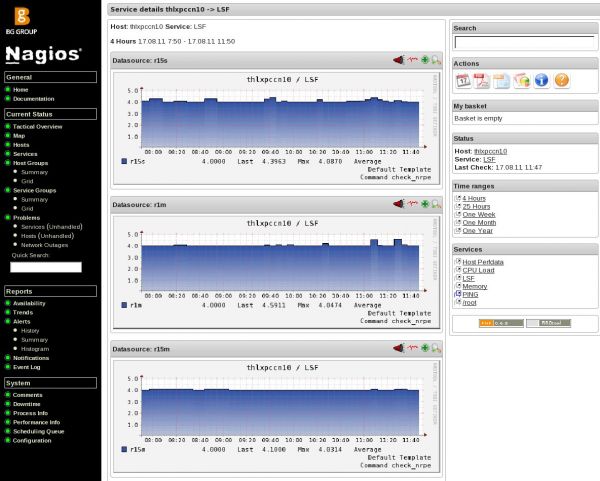Click the red alert horn icon on r15m
Viewport: 600px width, 481px height.
[398, 348]
